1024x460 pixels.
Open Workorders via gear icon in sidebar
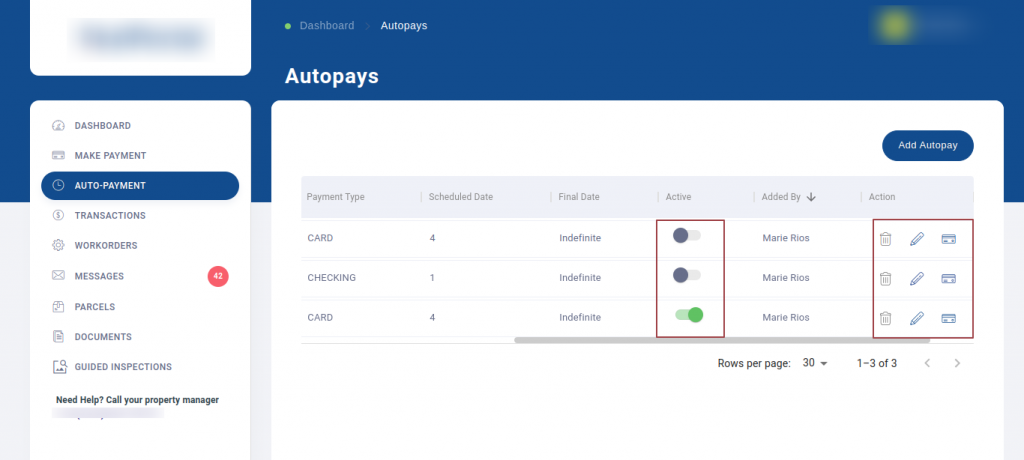point(58,245)
